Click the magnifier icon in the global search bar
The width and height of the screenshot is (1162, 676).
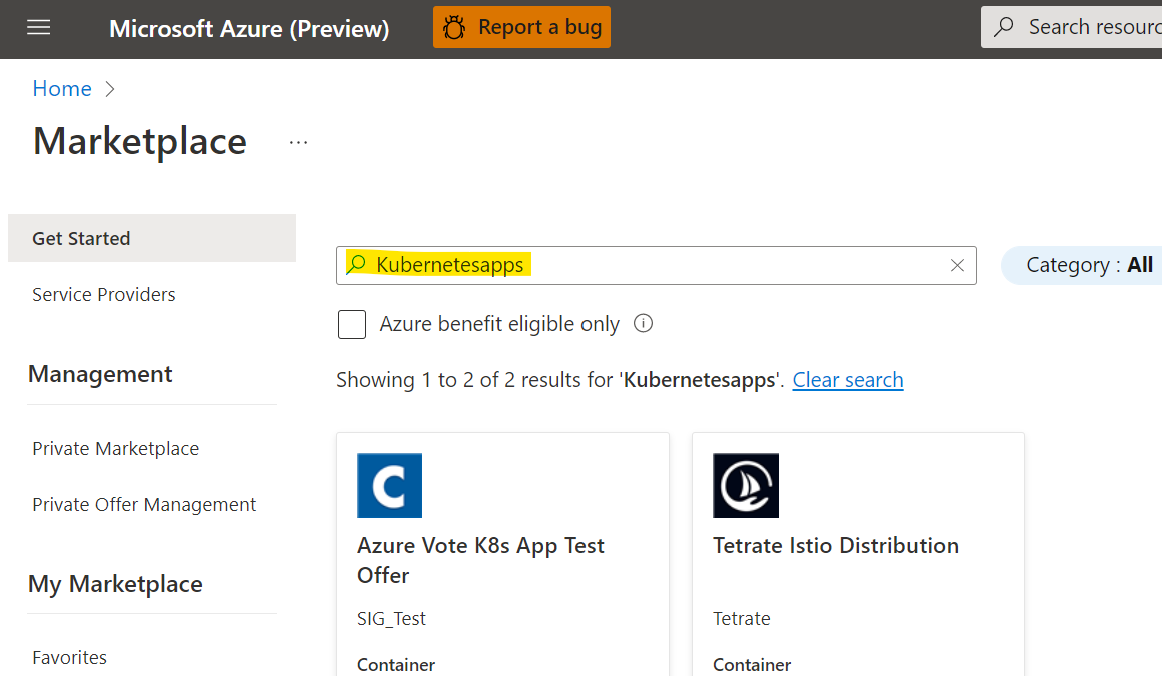click(x=1004, y=27)
